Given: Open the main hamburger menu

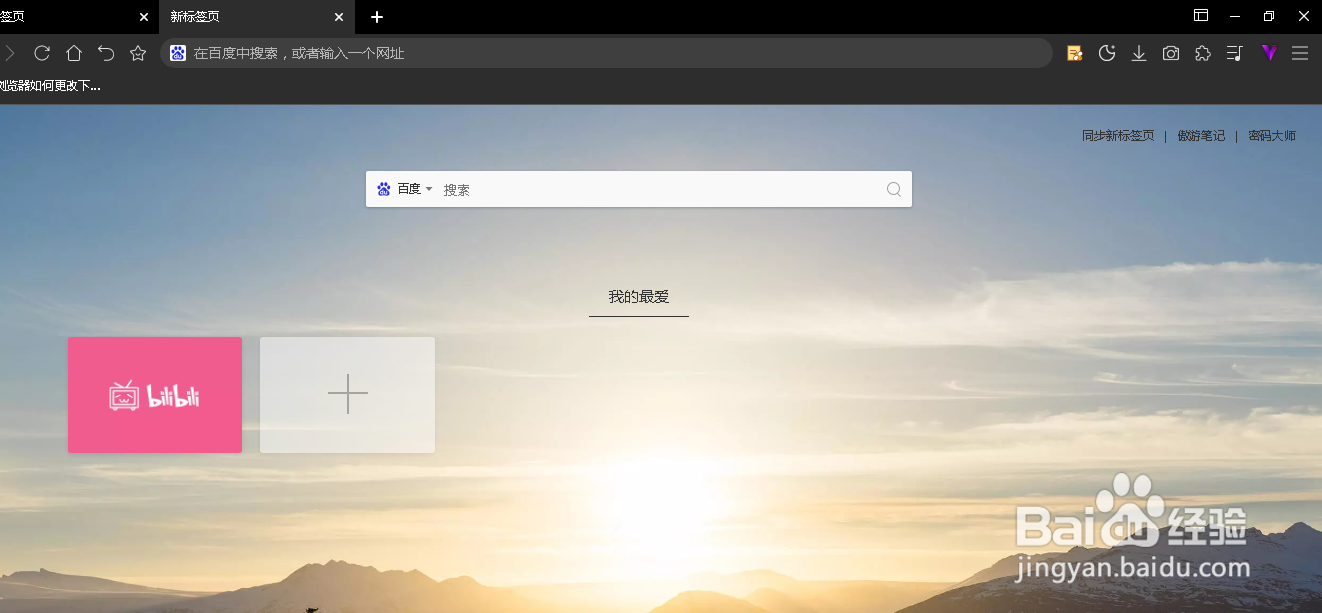Looking at the screenshot, I should coord(1300,53).
